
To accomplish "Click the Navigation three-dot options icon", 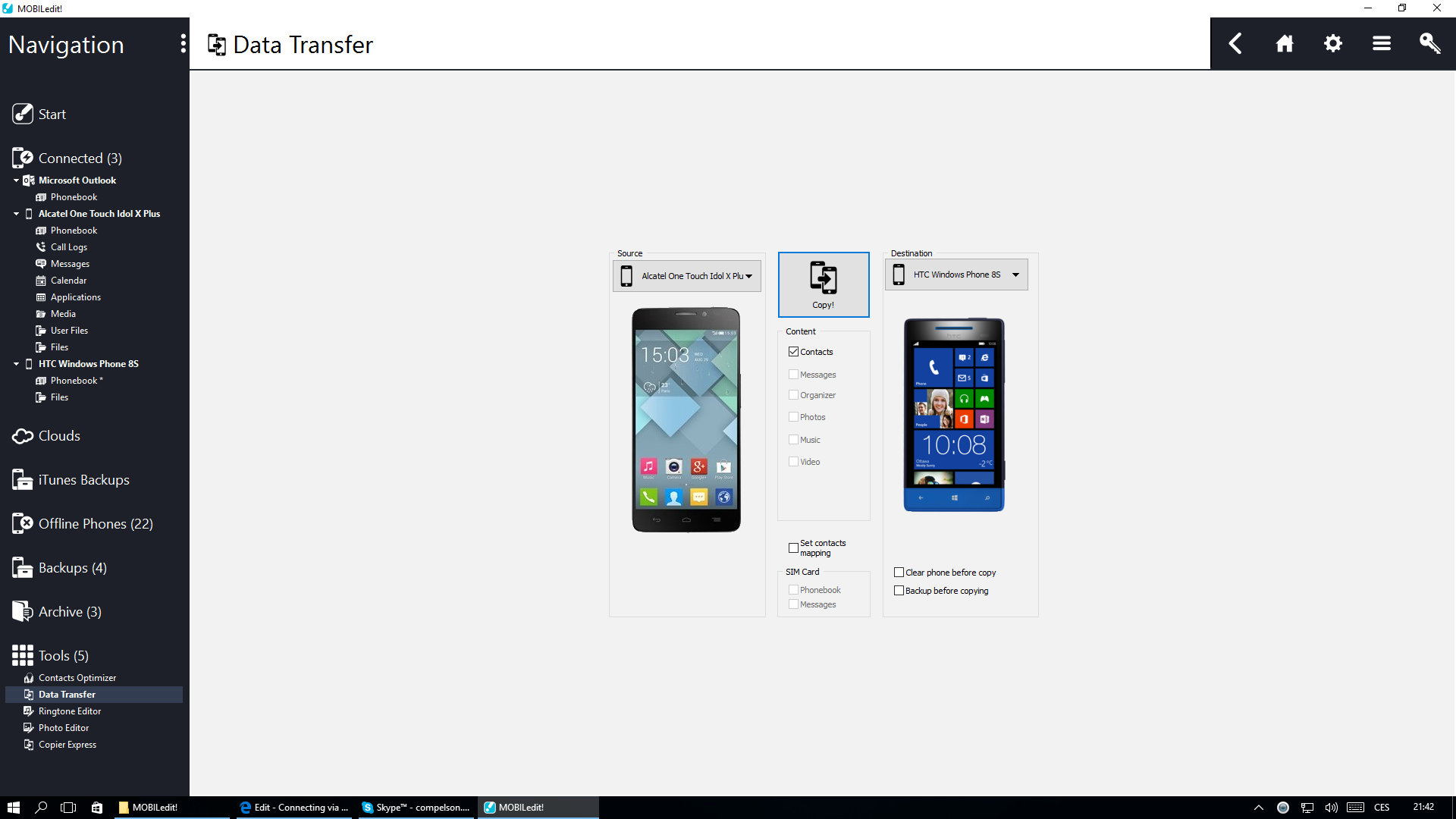I will pyautogui.click(x=183, y=44).
